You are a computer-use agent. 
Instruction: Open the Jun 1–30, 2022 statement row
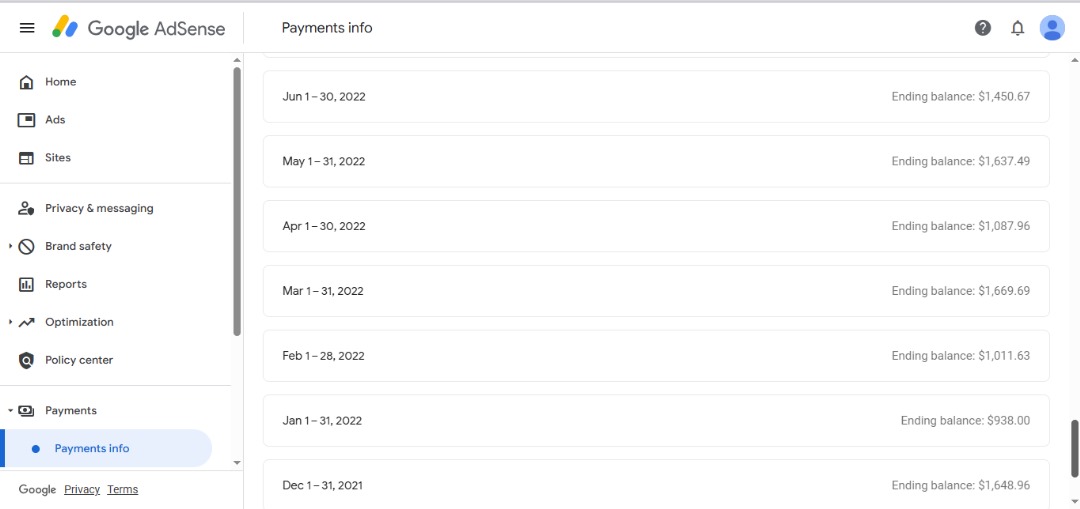656,97
